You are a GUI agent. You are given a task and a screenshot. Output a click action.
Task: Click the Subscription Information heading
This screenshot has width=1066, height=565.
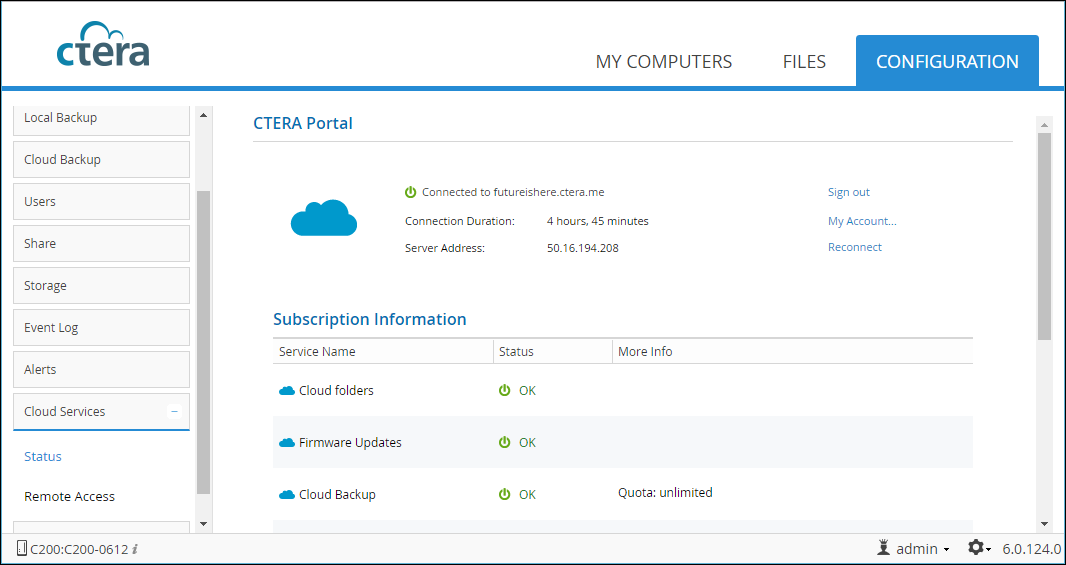[370, 319]
